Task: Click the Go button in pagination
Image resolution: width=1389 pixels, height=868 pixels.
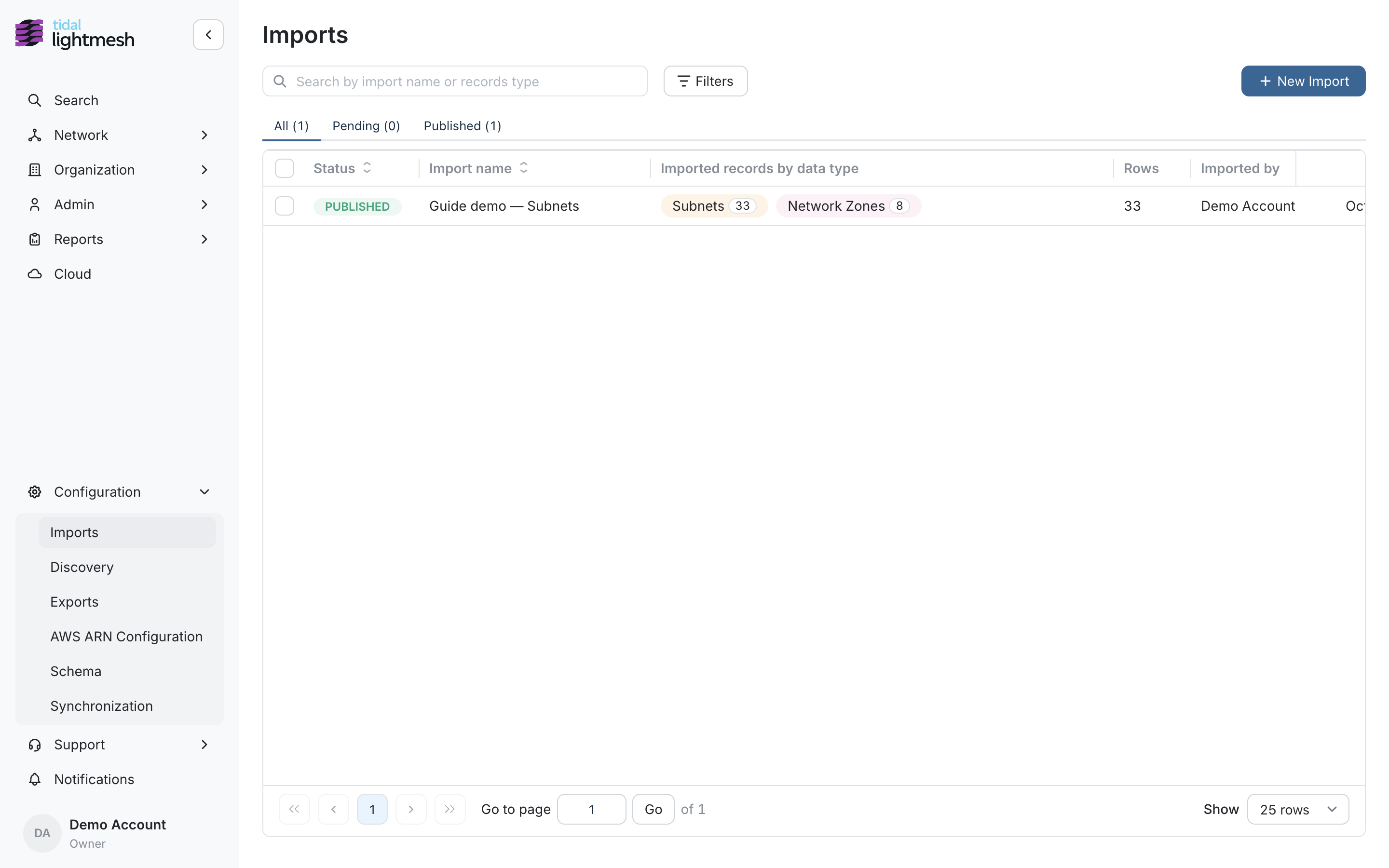Action: point(653,809)
